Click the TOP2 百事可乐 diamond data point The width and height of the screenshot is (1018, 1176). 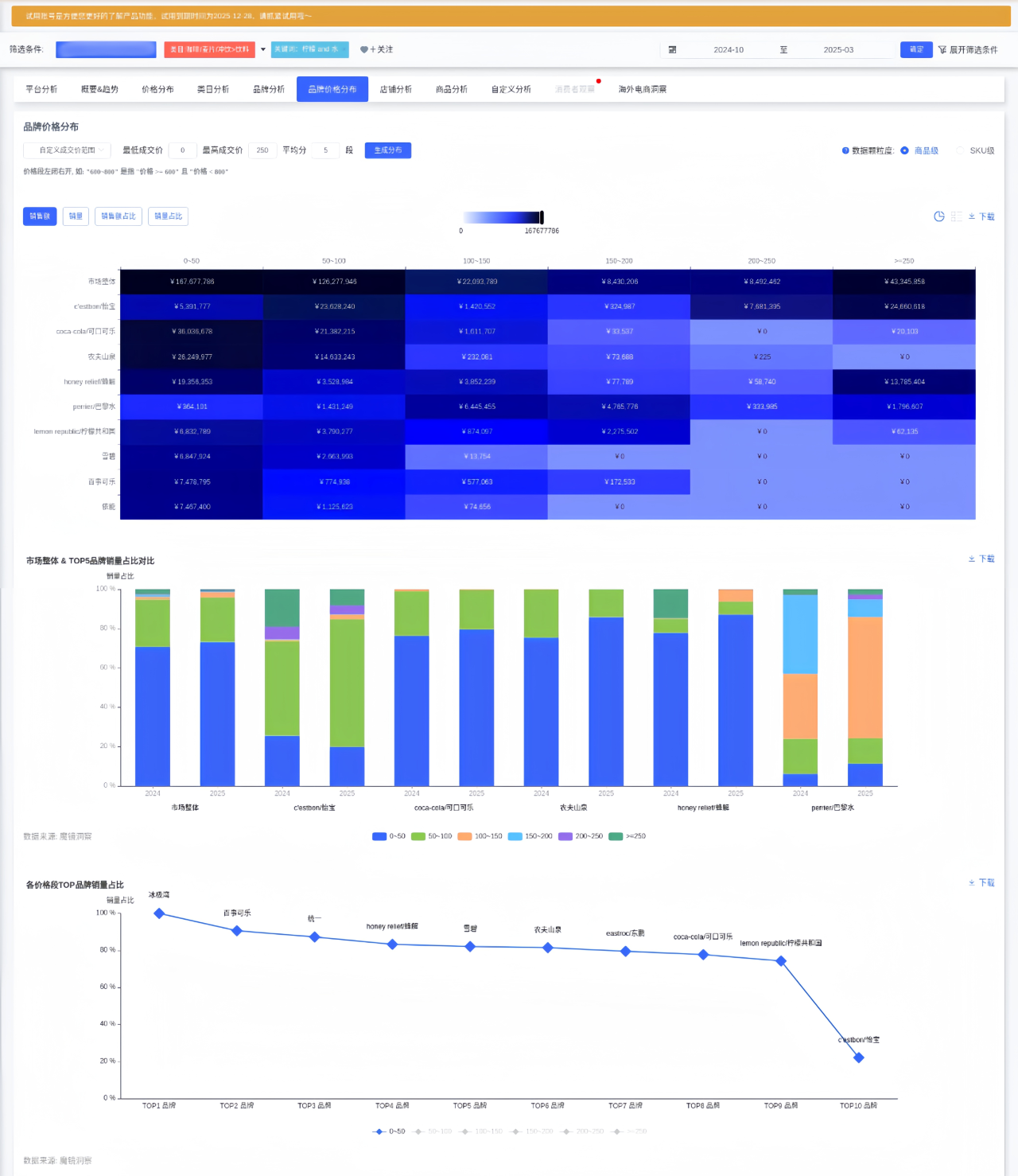(237, 931)
